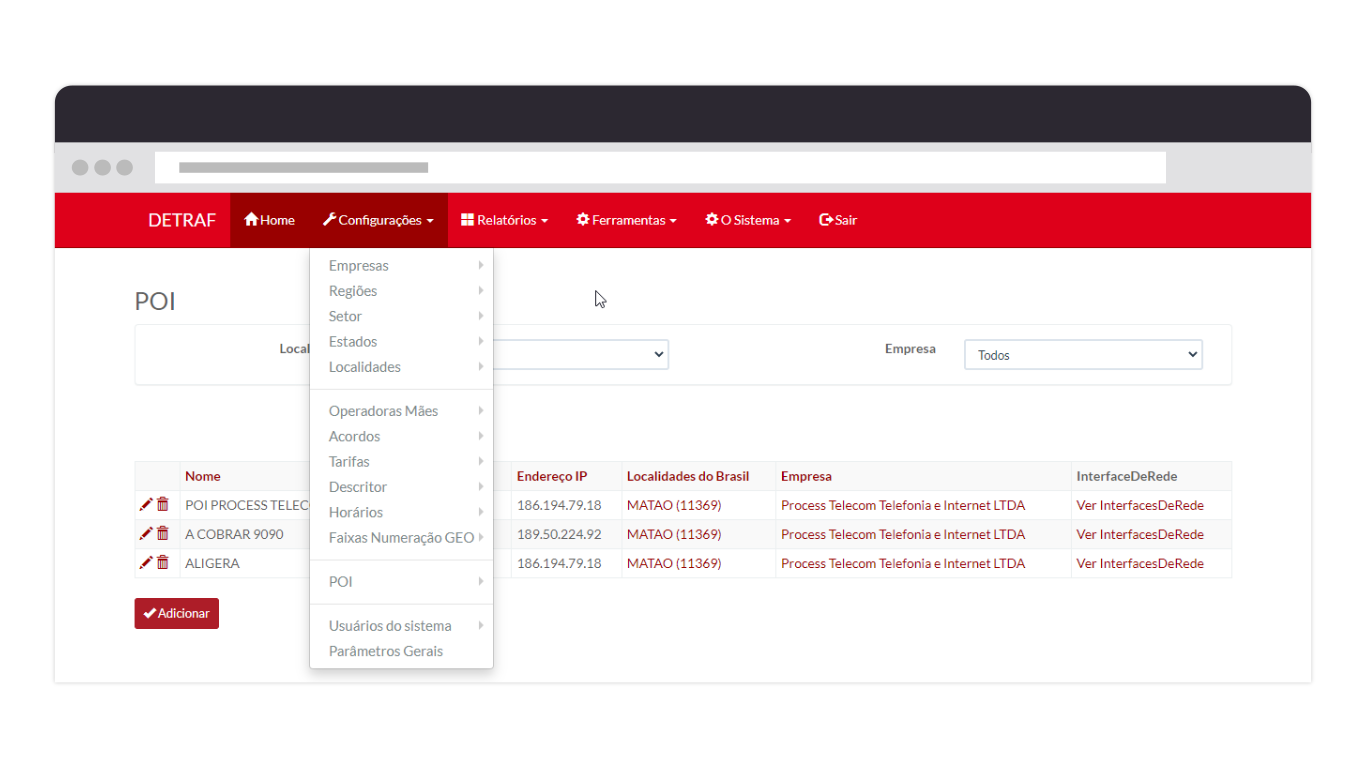Sort by the Endereço IP column header
The image size is (1366, 768).
[x=552, y=476]
